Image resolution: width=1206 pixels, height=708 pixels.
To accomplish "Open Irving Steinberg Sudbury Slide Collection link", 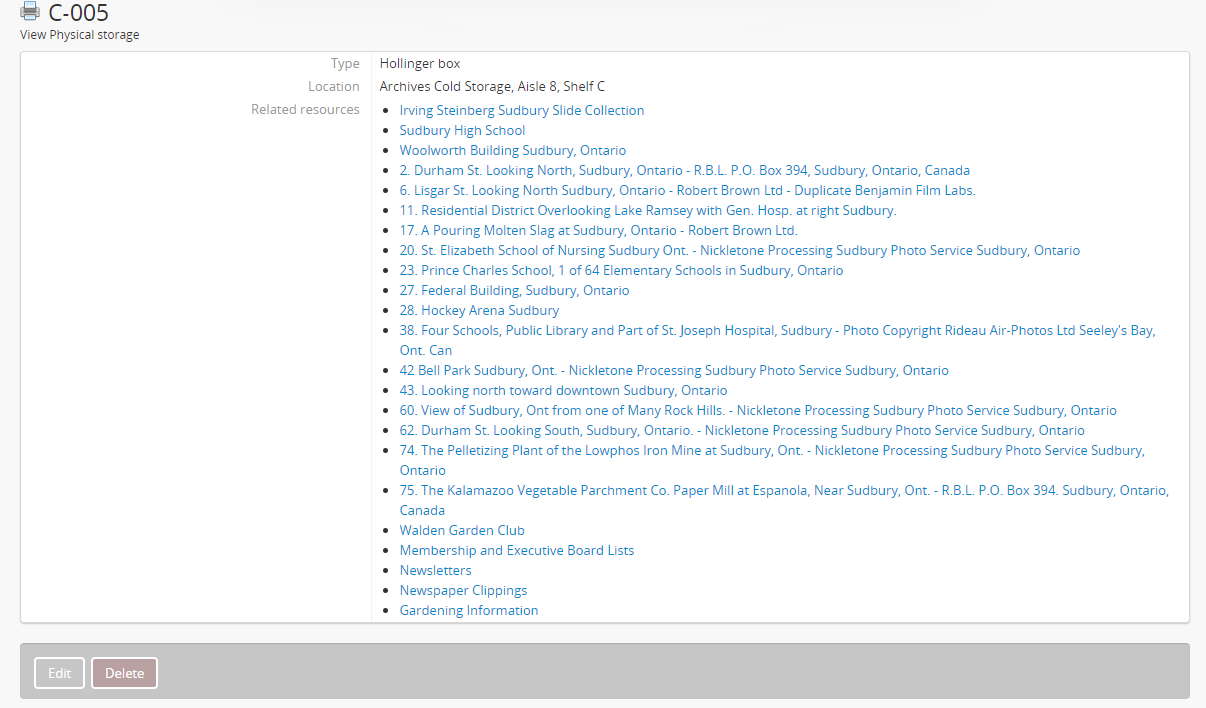I will pyautogui.click(x=521, y=110).
